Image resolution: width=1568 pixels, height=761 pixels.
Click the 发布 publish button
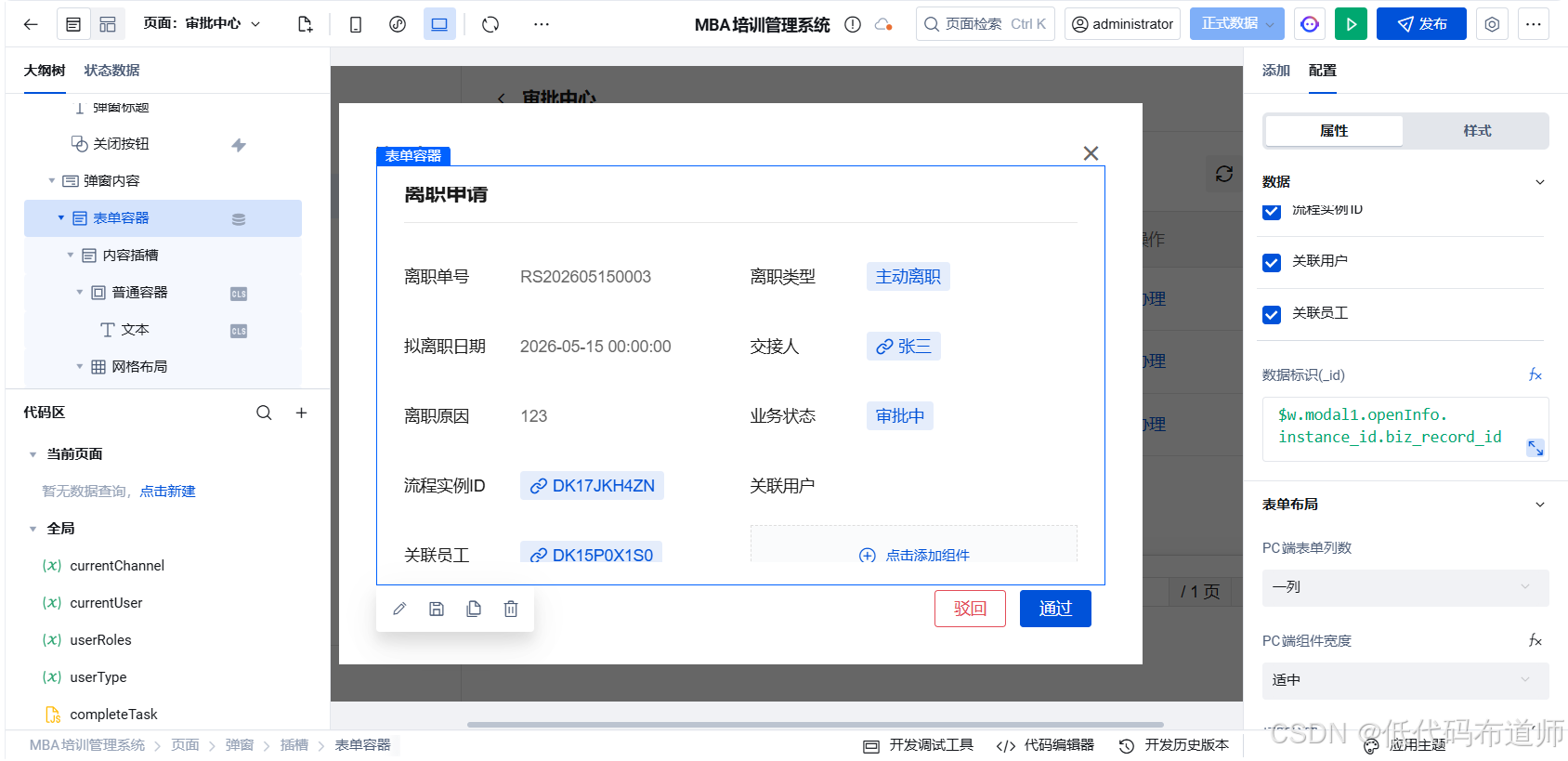tap(1421, 24)
